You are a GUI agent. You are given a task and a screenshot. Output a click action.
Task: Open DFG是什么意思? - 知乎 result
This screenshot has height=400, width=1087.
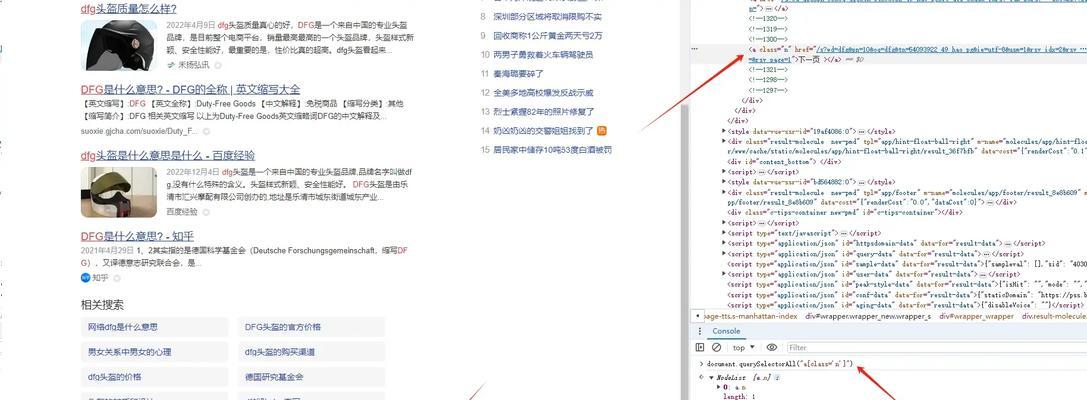(x=137, y=236)
